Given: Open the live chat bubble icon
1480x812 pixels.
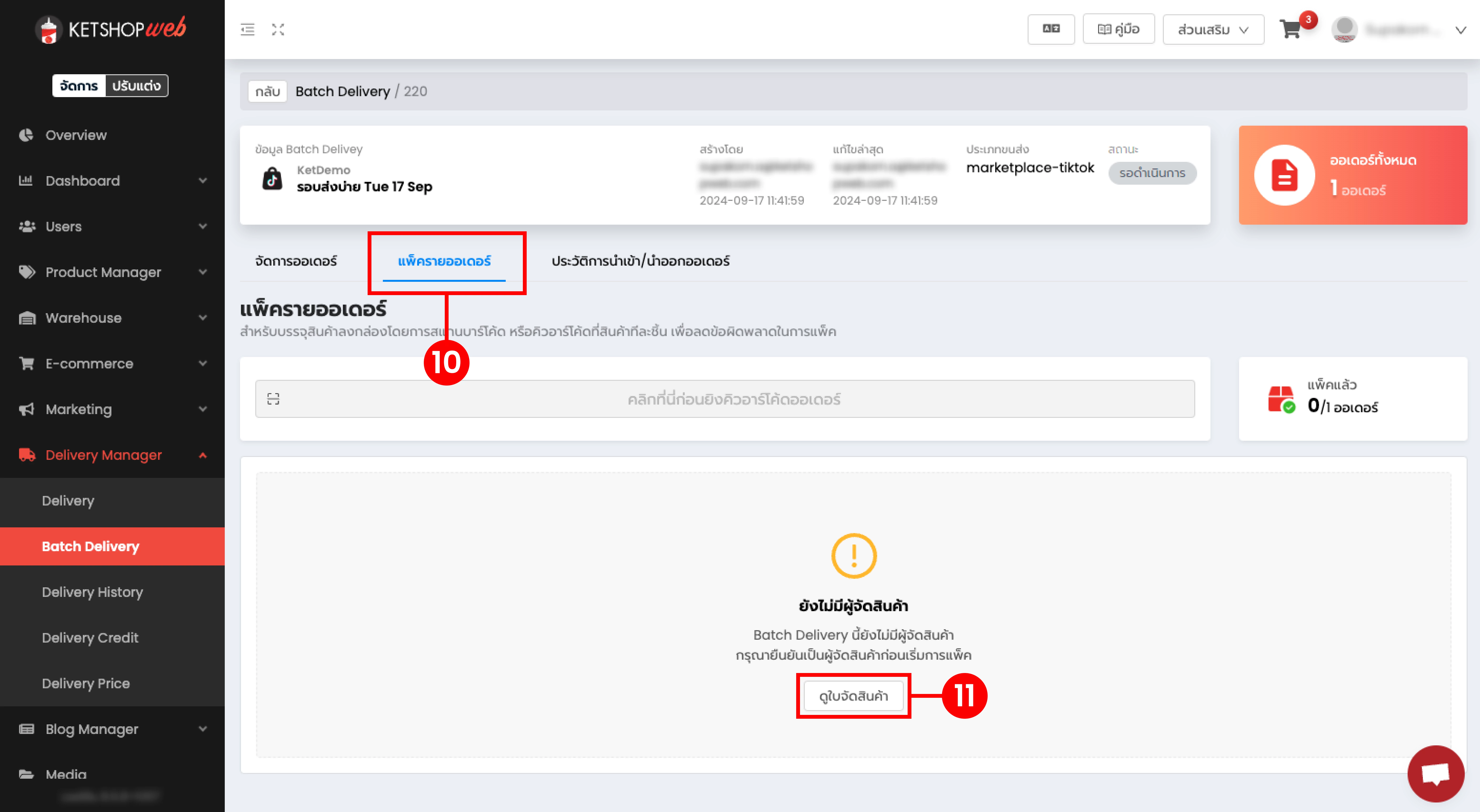Looking at the screenshot, I should pos(1435,773).
